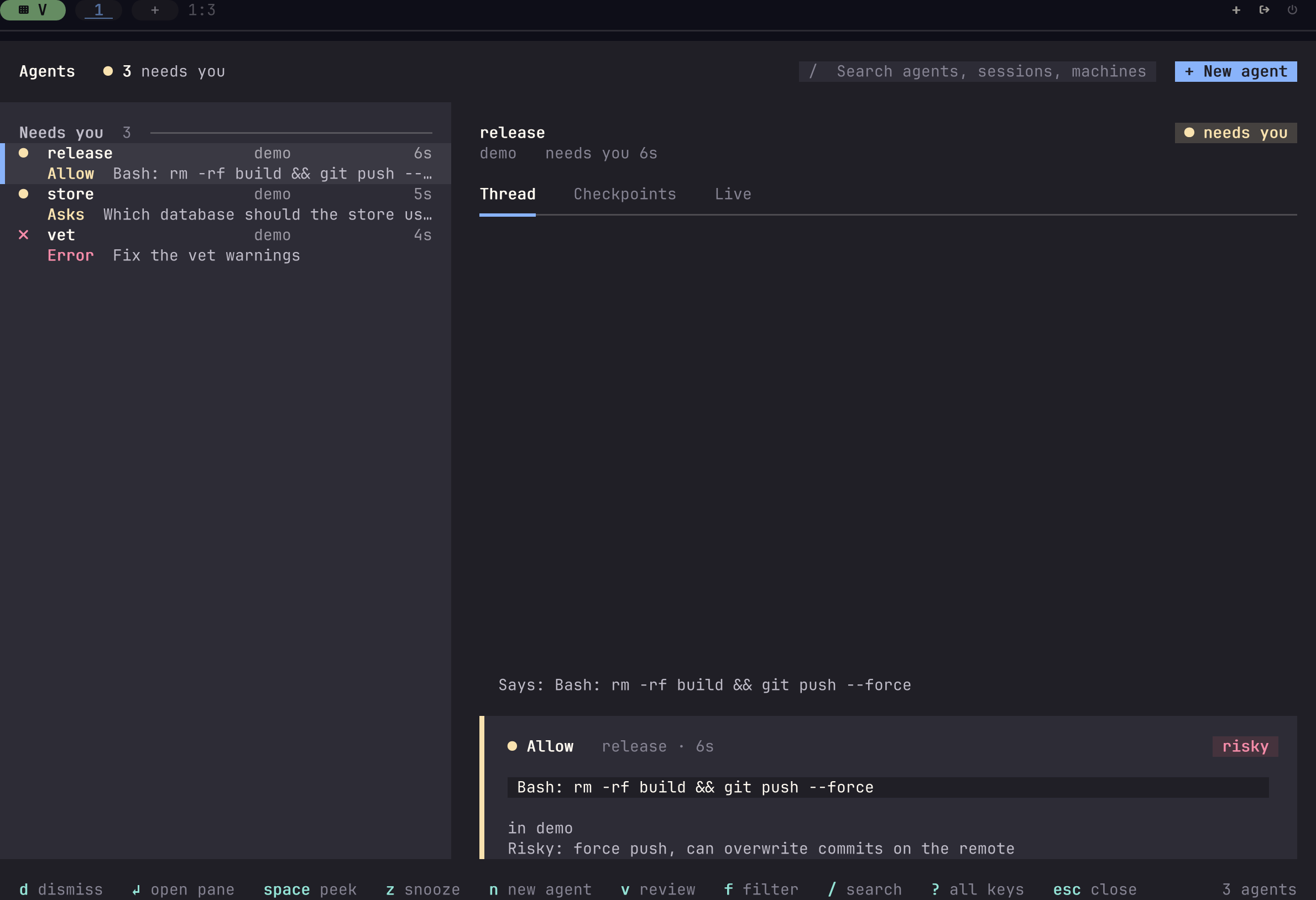Click the yellow status dot beside store
Viewport: 1316px width, 900px height.
(23, 194)
